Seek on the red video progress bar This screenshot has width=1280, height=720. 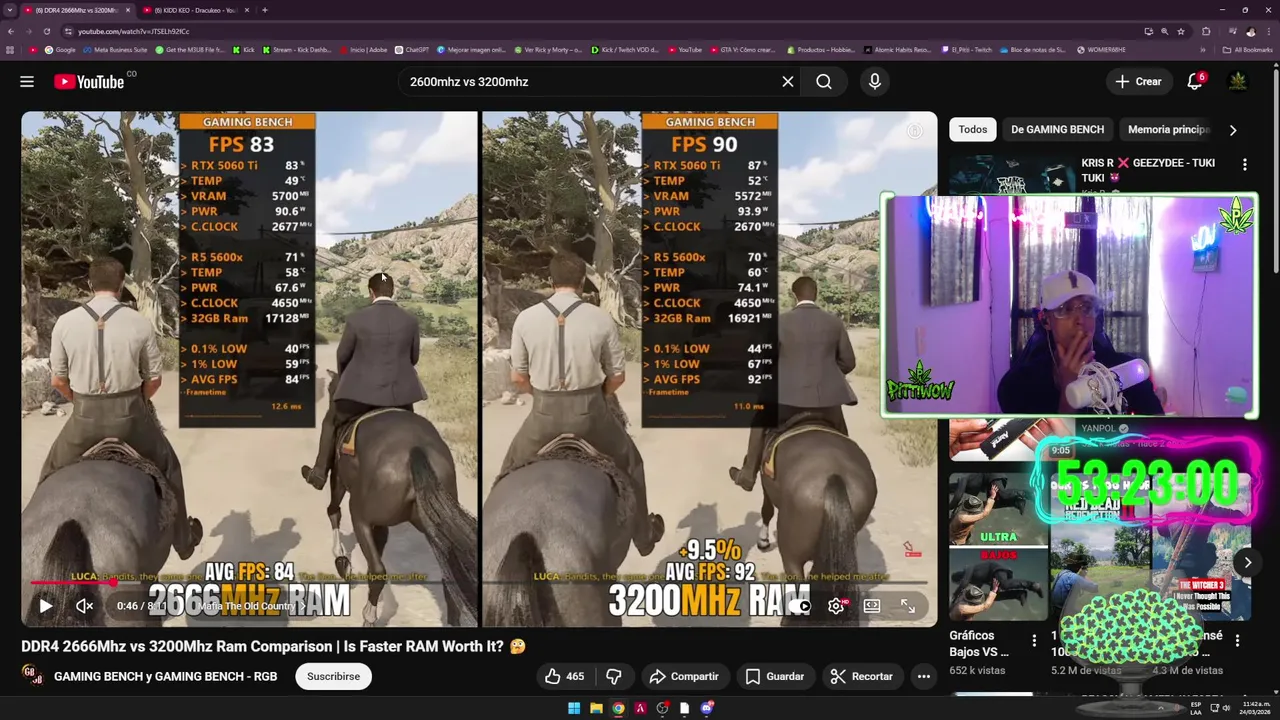(x=479, y=581)
